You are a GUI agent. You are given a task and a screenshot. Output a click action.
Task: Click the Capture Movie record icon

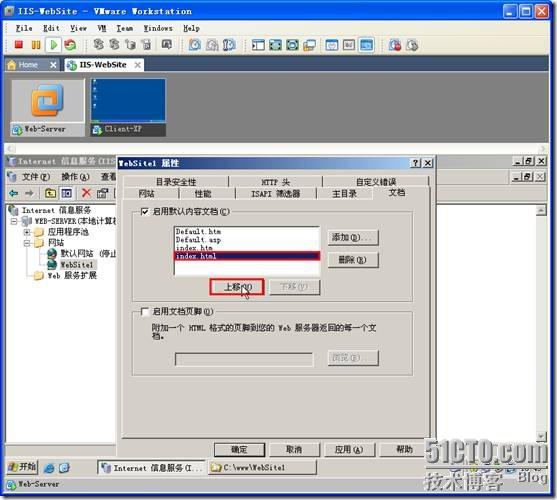[395, 45]
